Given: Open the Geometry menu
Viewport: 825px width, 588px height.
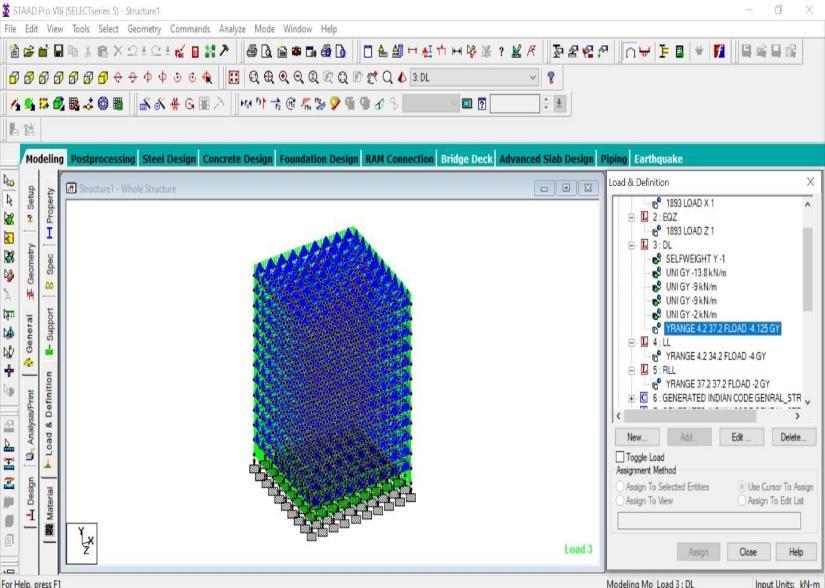Looking at the screenshot, I should coord(144,29).
